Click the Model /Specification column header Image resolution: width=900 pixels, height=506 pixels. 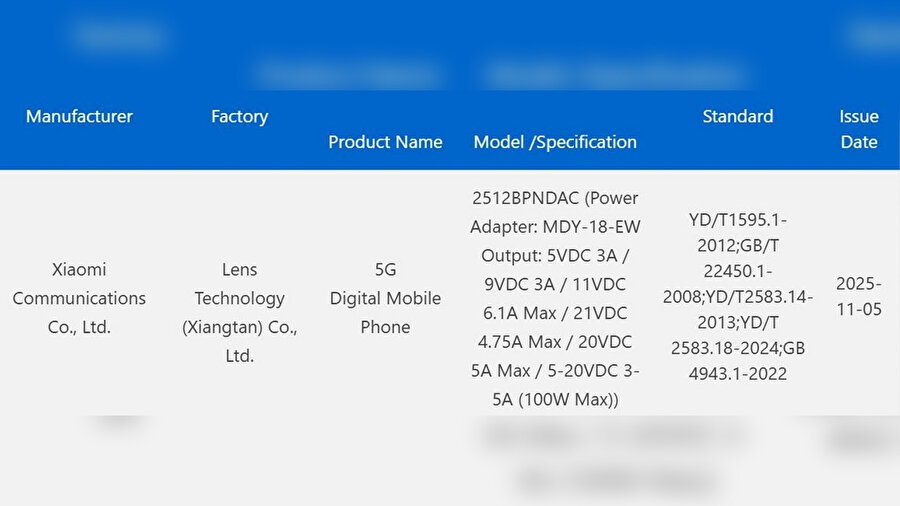click(x=555, y=142)
